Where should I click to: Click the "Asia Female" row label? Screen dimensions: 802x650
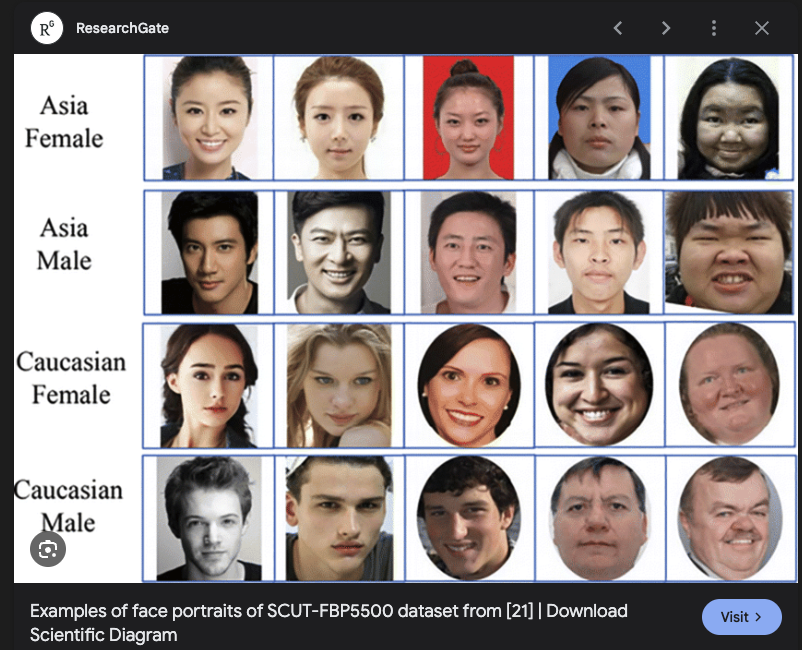point(64,121)
